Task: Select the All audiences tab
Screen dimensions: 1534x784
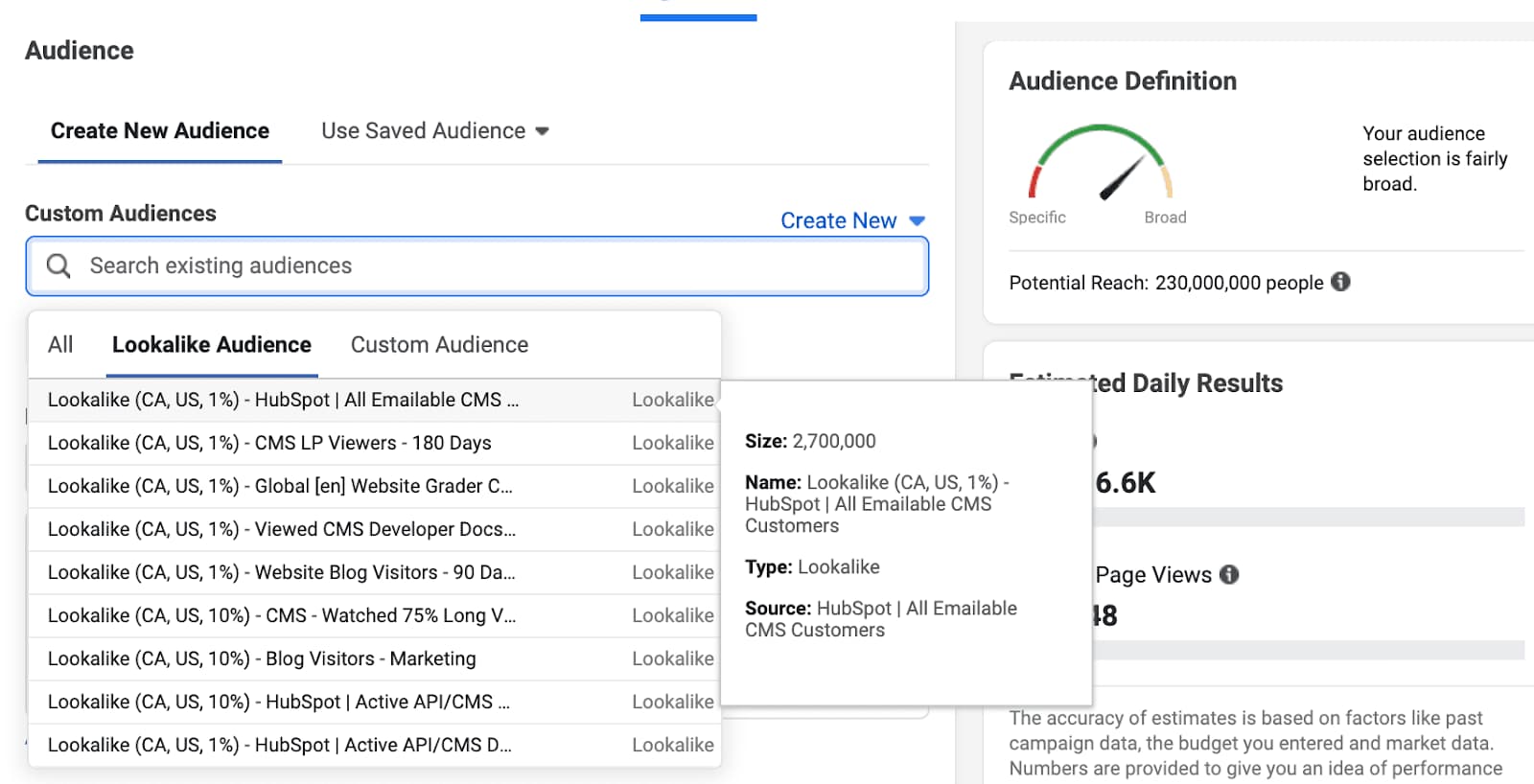Action: [x=60, y=345]
